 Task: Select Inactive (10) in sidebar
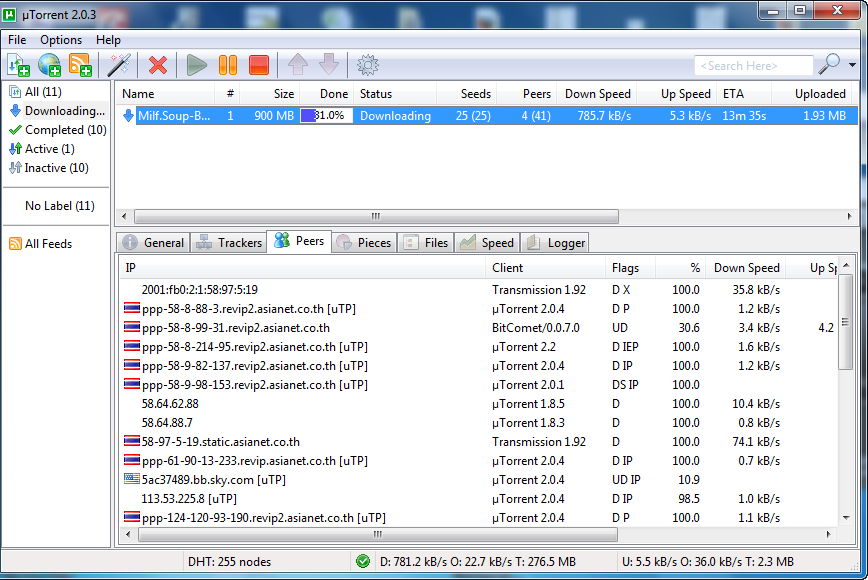click(49, 168)
